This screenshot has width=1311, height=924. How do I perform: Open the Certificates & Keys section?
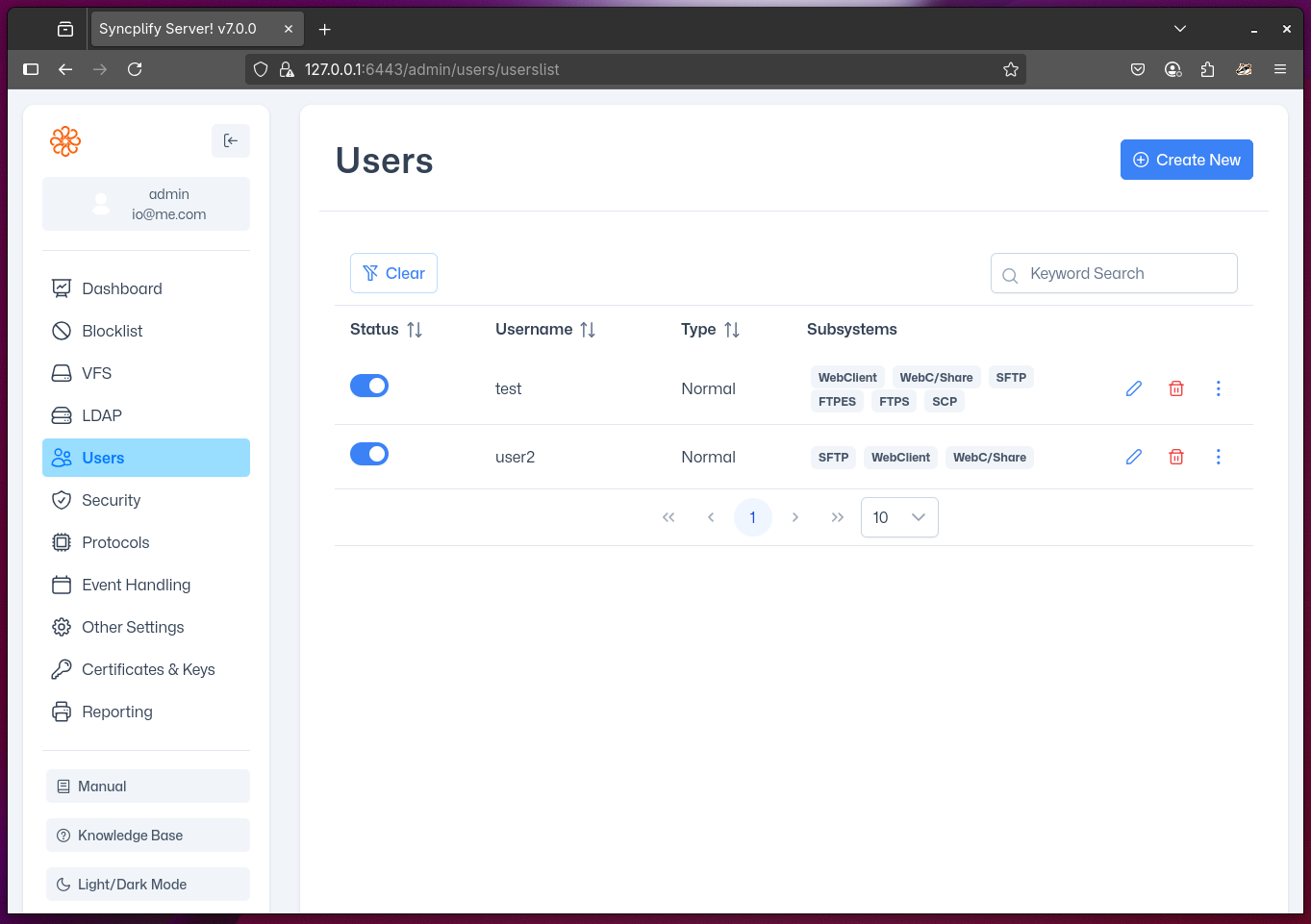pos(148,669)
